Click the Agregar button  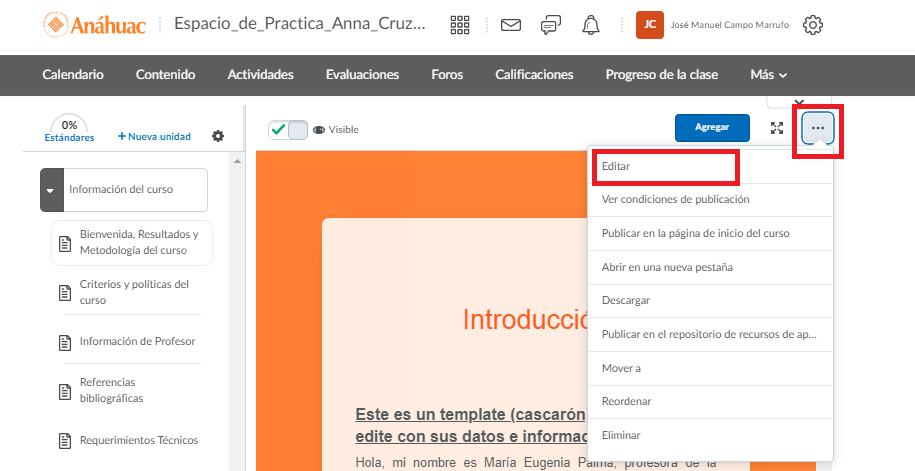pyautogui.click(x=712, y=128)
